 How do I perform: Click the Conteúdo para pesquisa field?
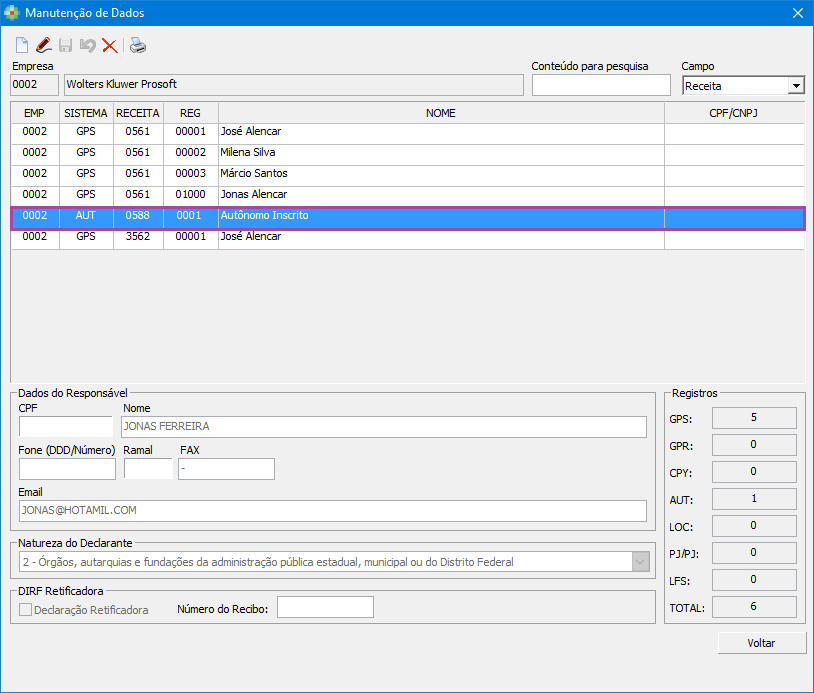pyautogui.click(x=600, y=86)
